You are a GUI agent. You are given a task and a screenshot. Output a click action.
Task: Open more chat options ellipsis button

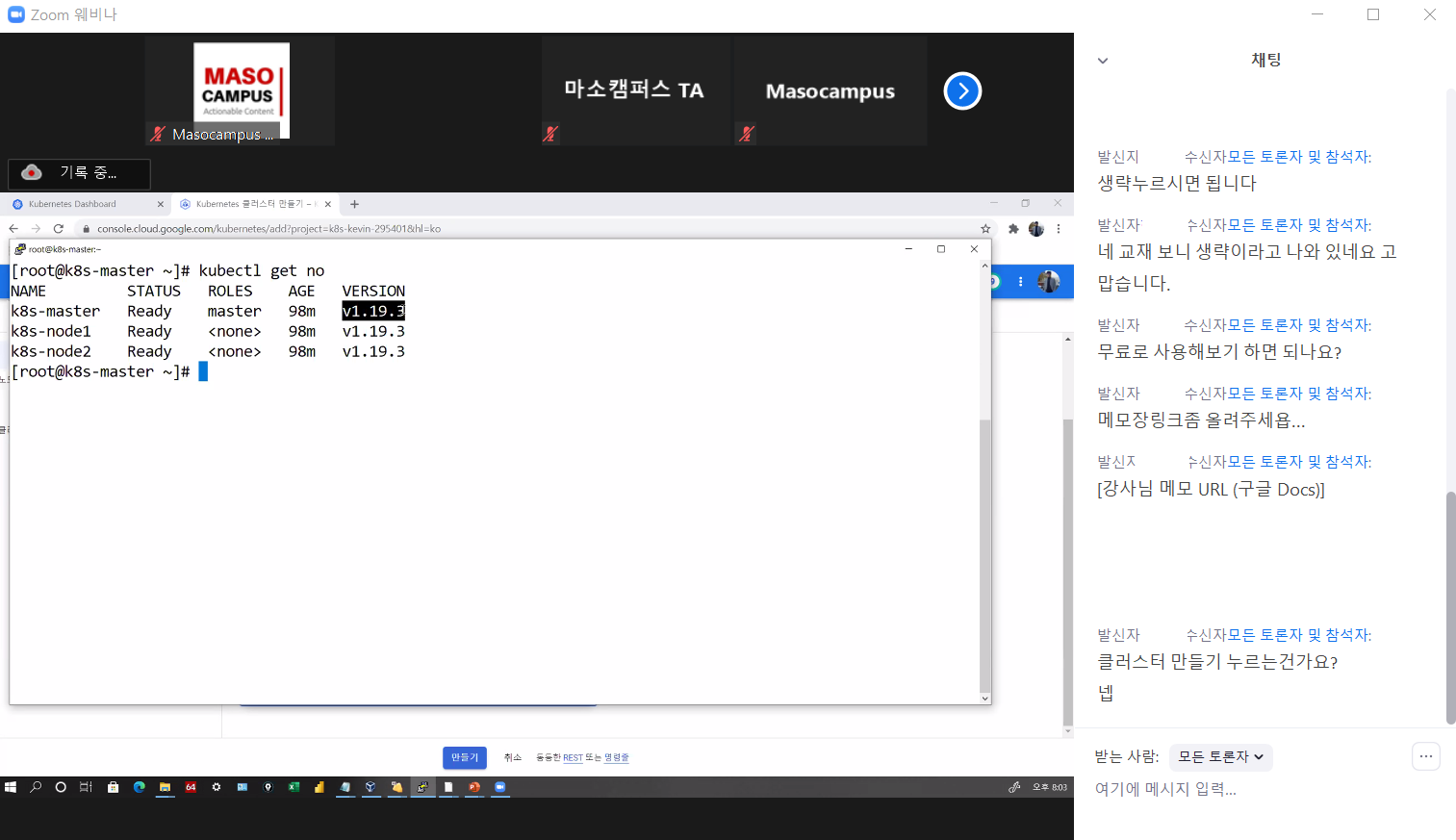[x=1425, y=756]
